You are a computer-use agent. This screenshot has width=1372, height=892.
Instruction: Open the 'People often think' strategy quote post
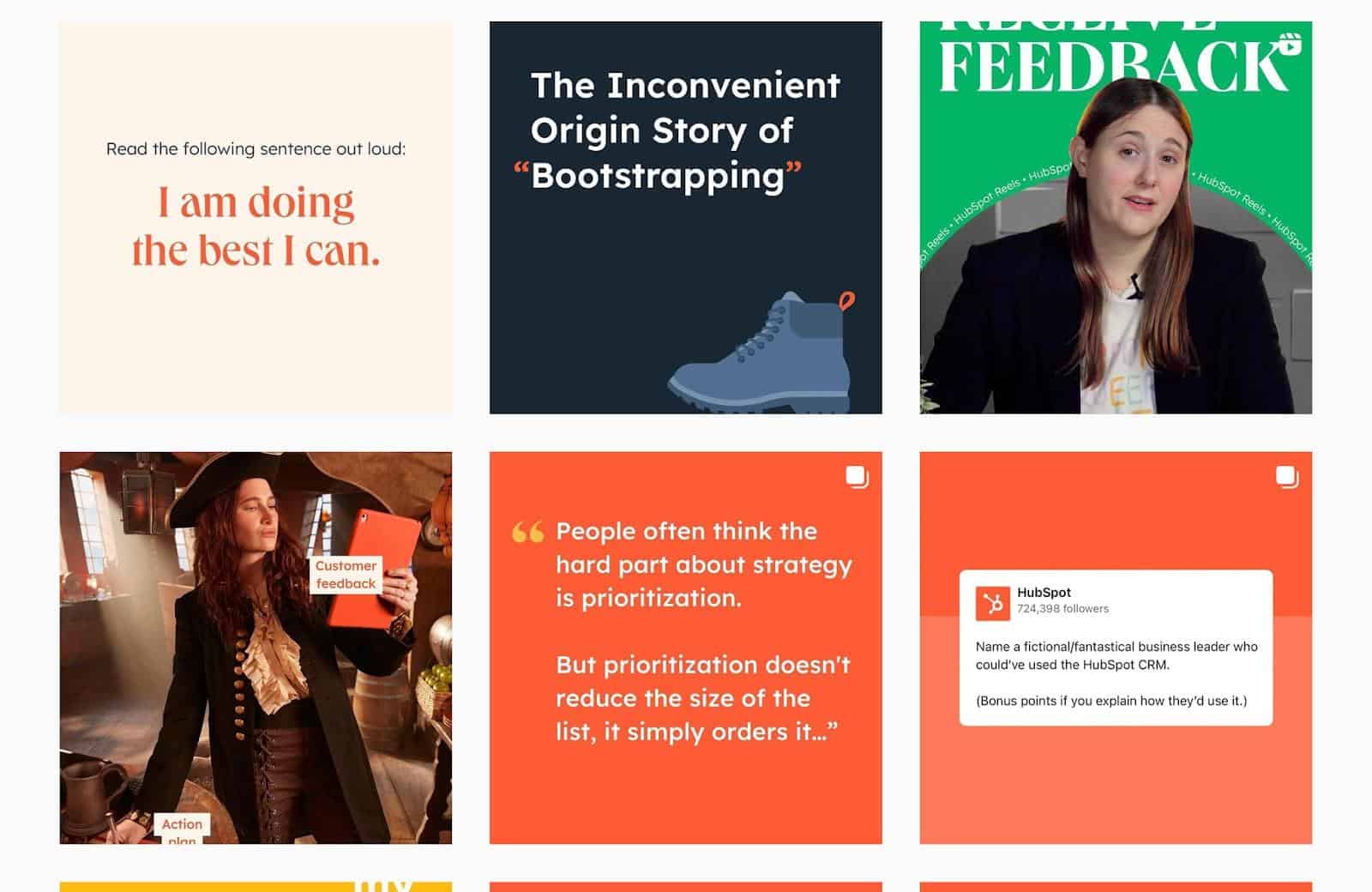(x=685, y=648)
